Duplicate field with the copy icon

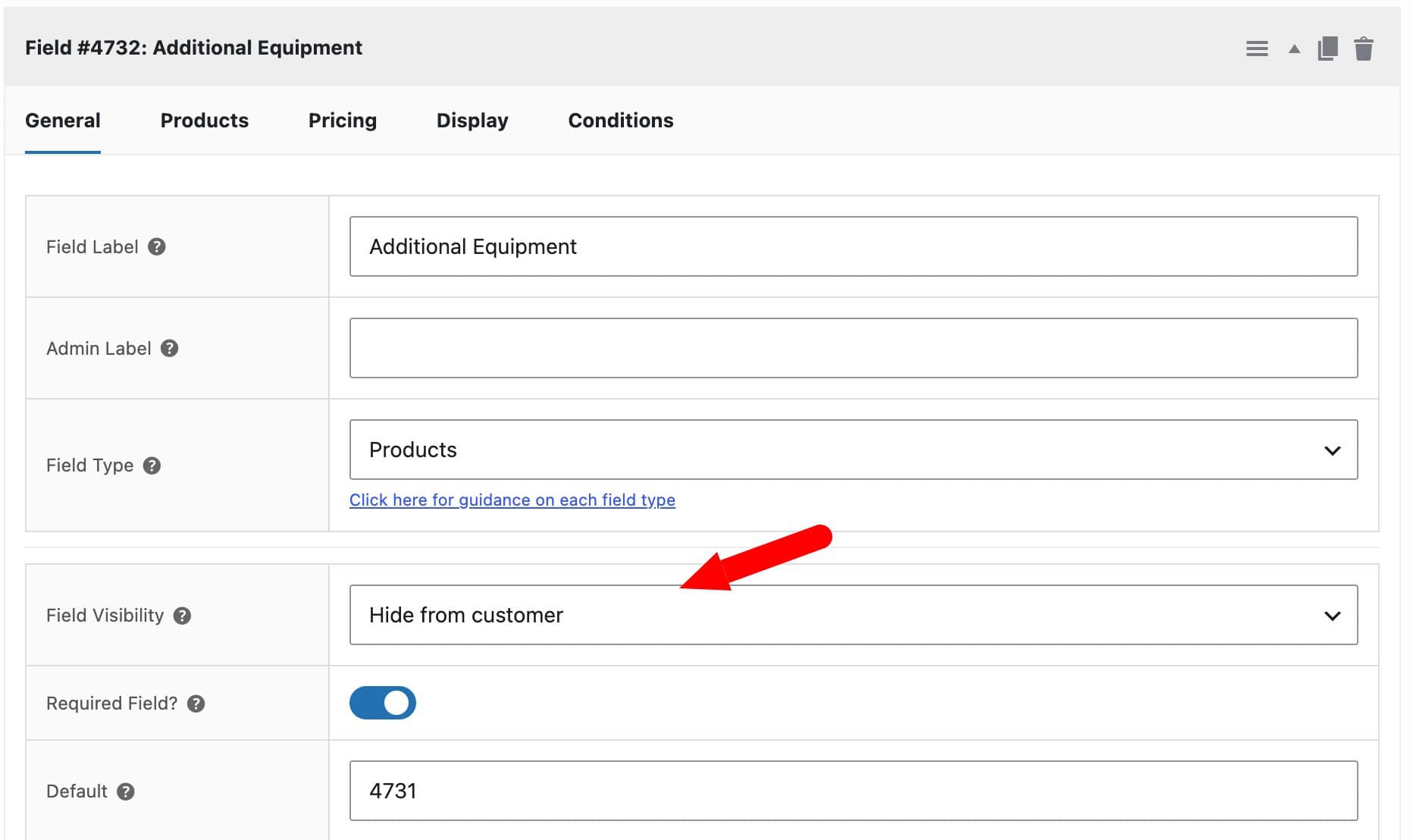[1327, 49]
